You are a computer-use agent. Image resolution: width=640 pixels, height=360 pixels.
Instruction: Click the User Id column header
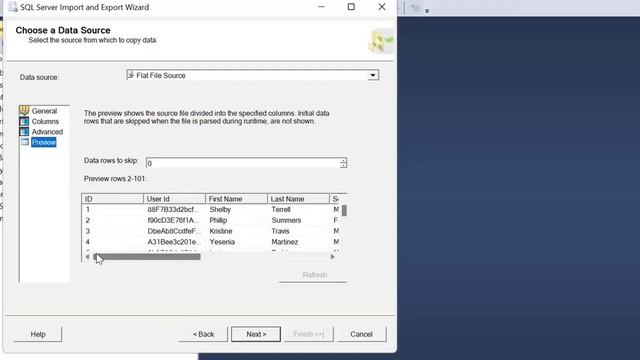174,199
